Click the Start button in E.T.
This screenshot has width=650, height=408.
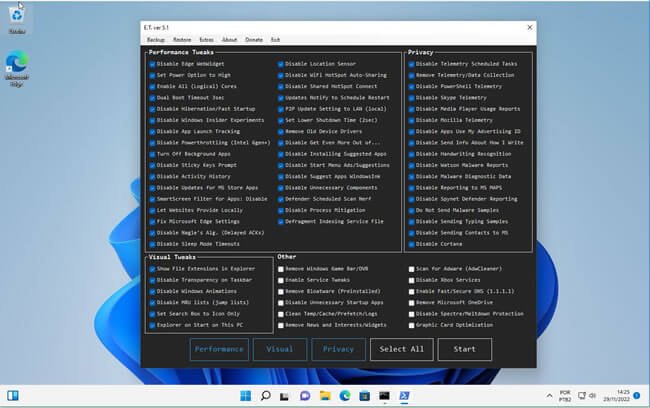coord(465,349)
